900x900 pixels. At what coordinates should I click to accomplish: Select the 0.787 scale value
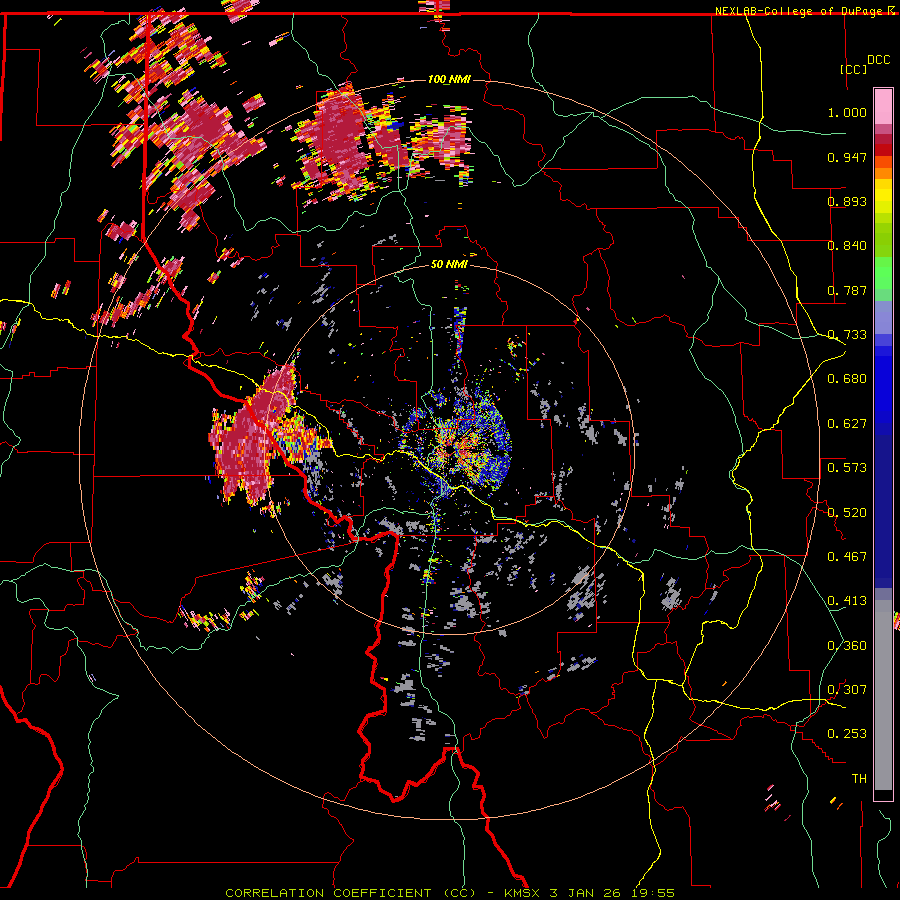click(847, 290)
